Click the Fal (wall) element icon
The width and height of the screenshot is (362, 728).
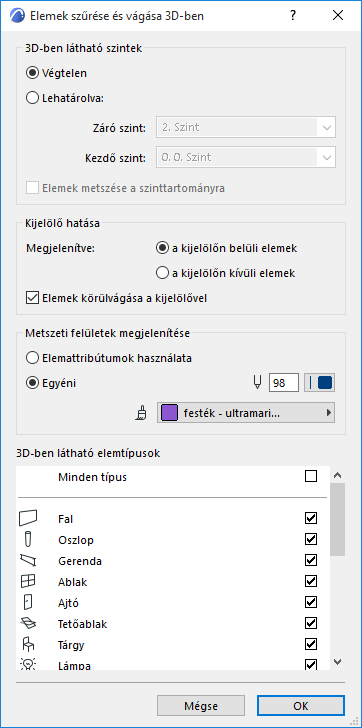click(28, 518)
